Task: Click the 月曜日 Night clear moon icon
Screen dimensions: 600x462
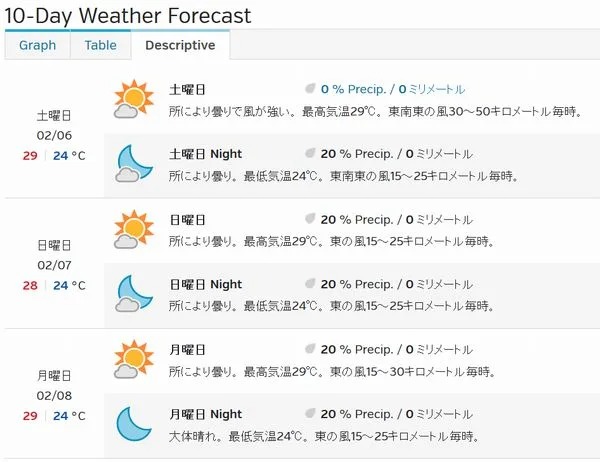Action: click(x=134, y=424)
